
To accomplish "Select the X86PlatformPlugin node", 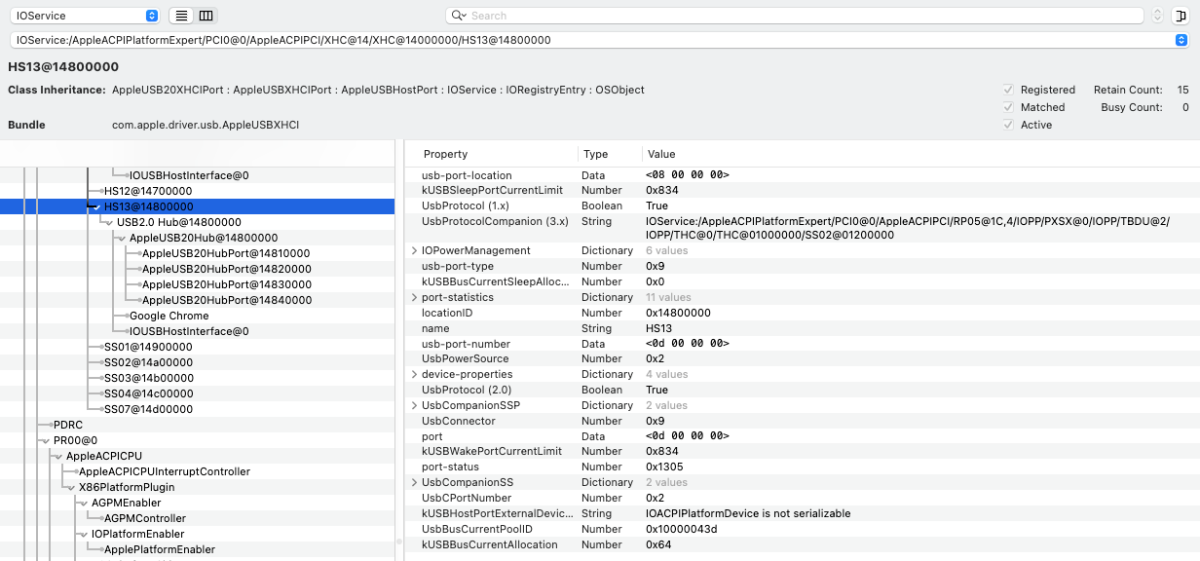I will [126, 487].
